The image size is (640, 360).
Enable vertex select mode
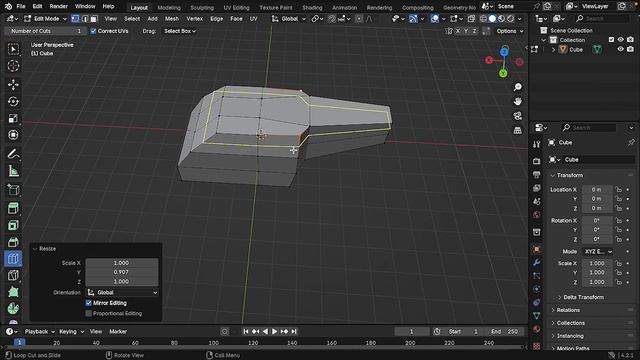point(75,19)
